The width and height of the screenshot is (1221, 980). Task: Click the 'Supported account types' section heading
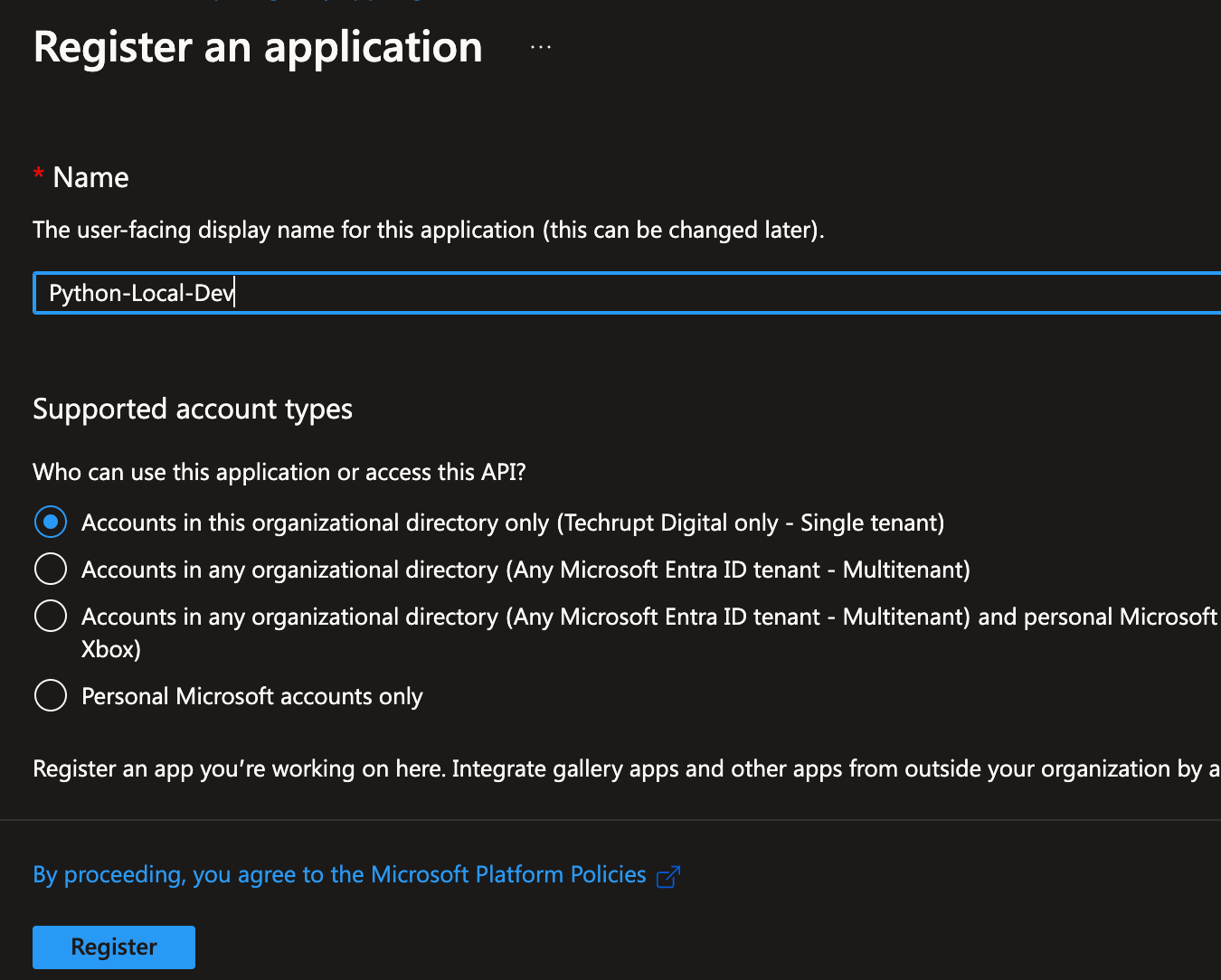click(x=193, y=409)
